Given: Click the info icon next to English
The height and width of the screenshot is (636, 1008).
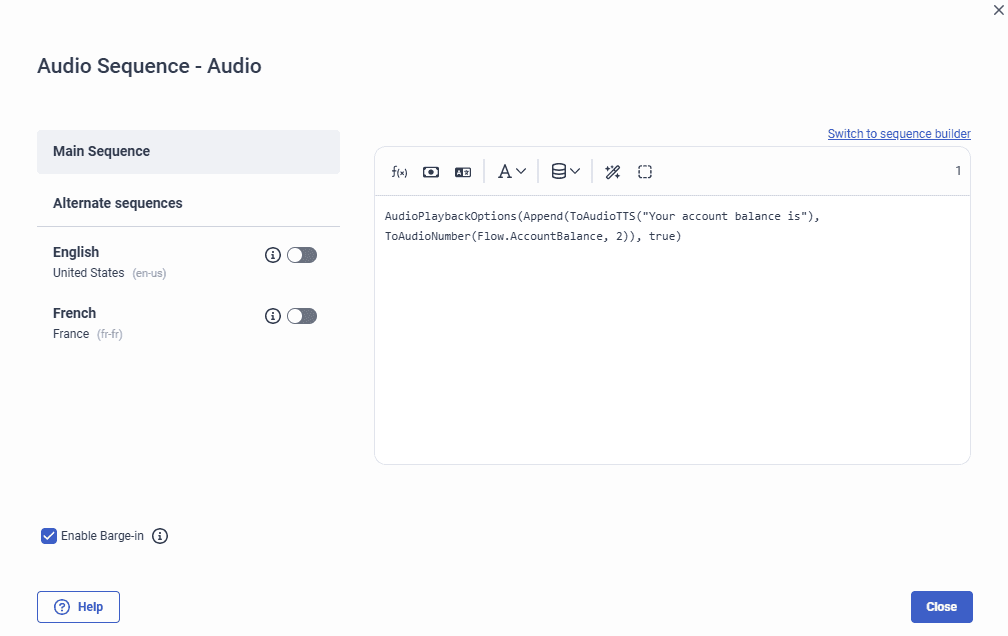Looking at the screenshot, I should tap(272, 255).
